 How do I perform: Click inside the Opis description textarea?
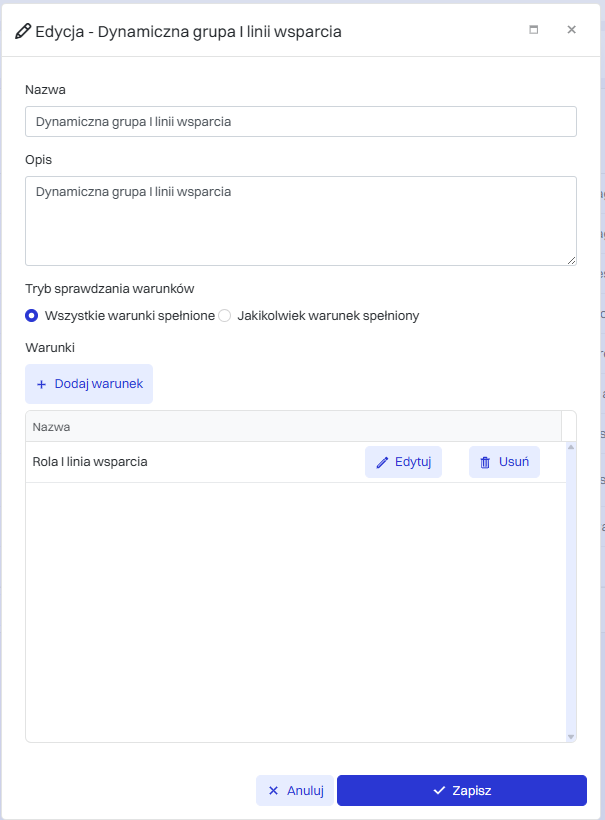point(301,221)
